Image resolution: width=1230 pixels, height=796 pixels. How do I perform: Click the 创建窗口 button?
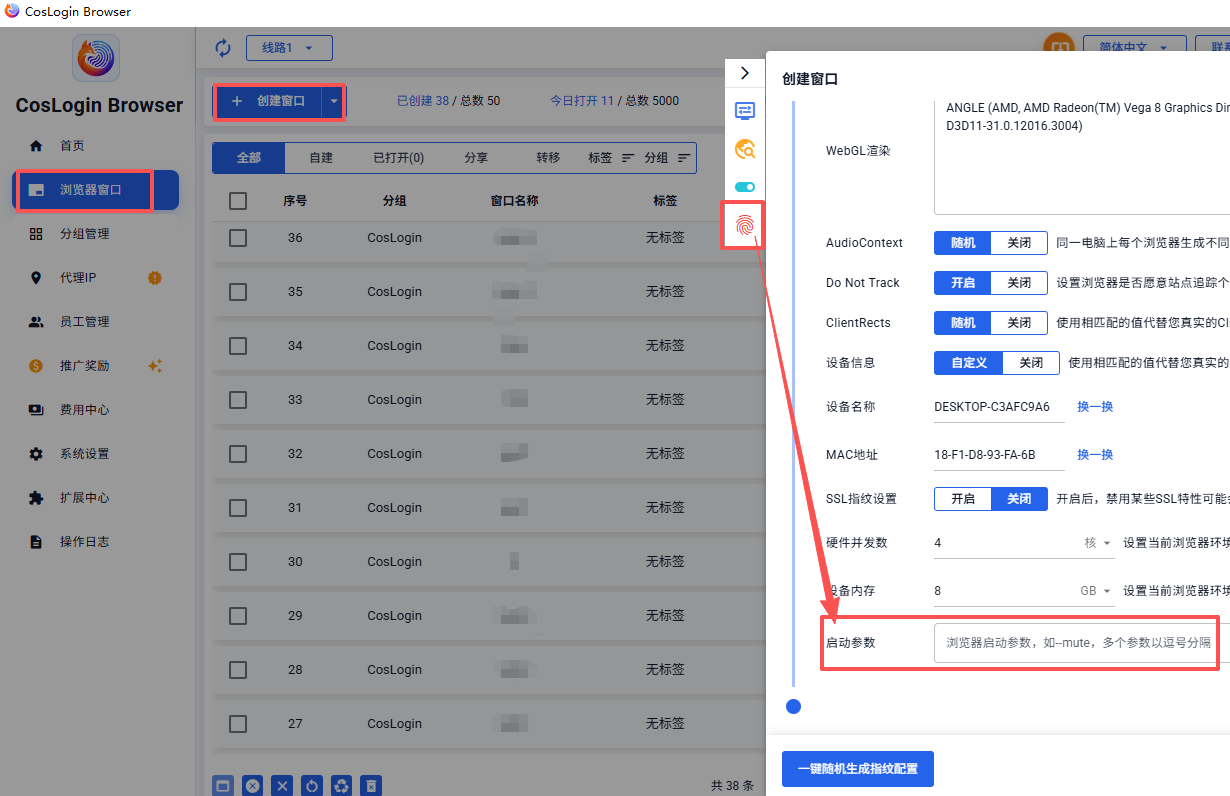tap(268, 101)
